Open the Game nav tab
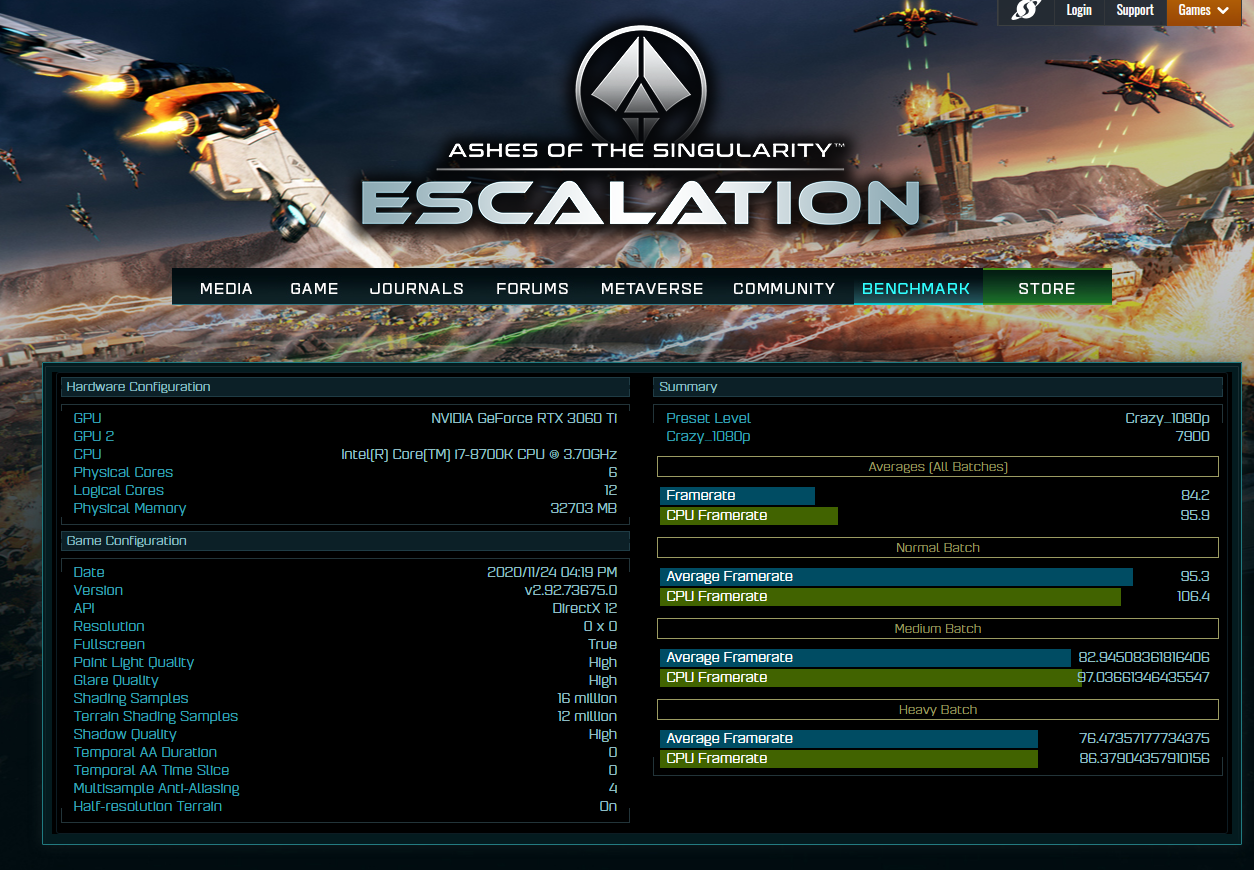The width and height of the screenshot is (1254, 870). coord(314,288)
